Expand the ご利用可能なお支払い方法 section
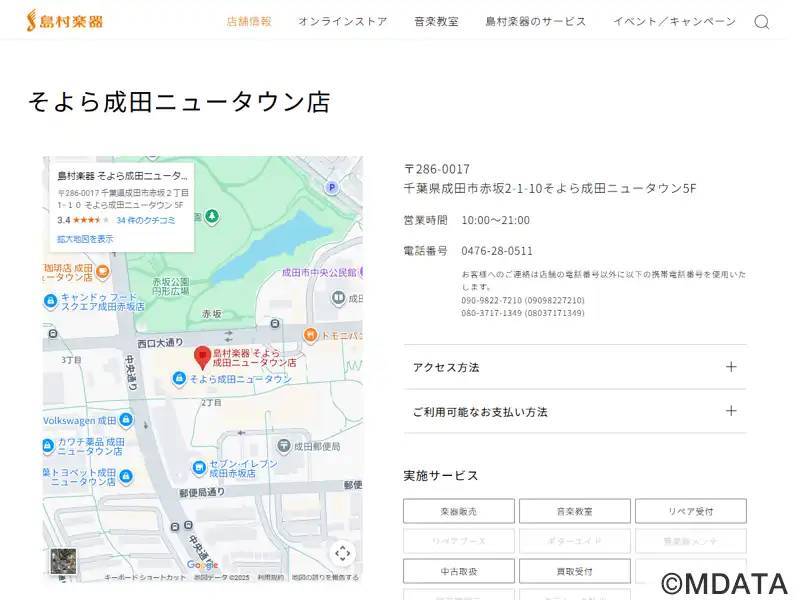Screen dimensions: 800x600 click(x=575, y=411)
